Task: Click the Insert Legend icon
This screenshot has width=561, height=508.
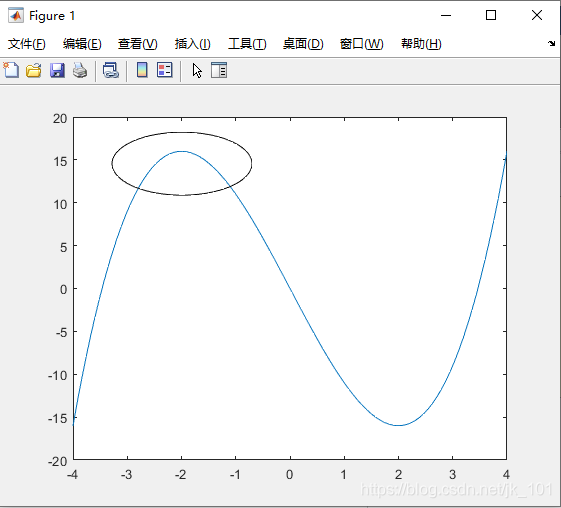Action: pyautogui.click(x=165, y=70)
